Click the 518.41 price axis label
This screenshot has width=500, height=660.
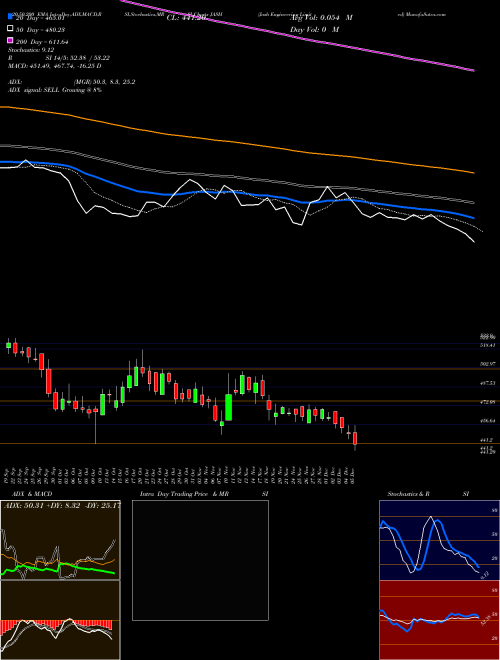pos(487,345)
